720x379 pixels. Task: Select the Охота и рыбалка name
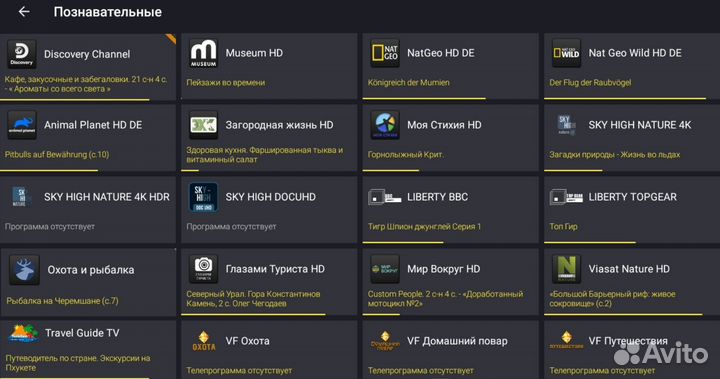point(91,270)
